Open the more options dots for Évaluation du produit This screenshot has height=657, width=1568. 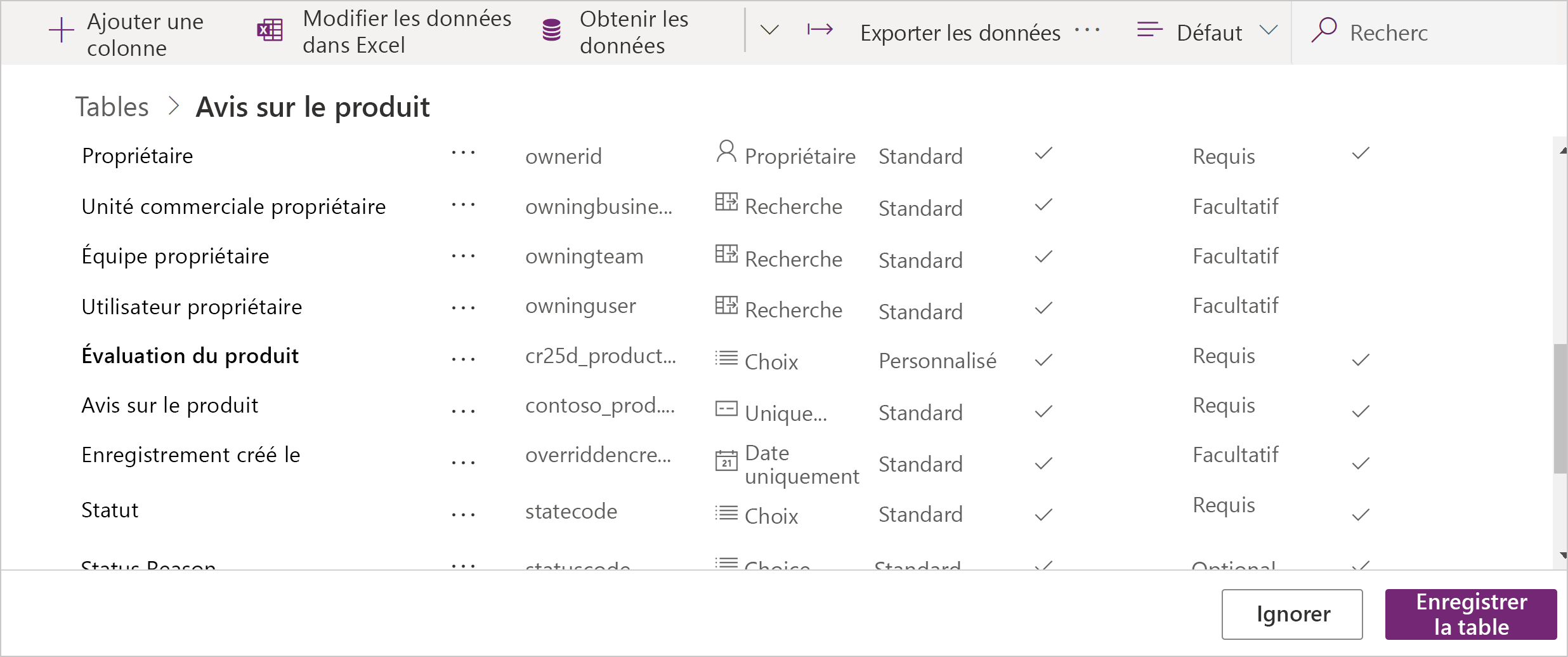pyautogui.click(x=463, y=359)
